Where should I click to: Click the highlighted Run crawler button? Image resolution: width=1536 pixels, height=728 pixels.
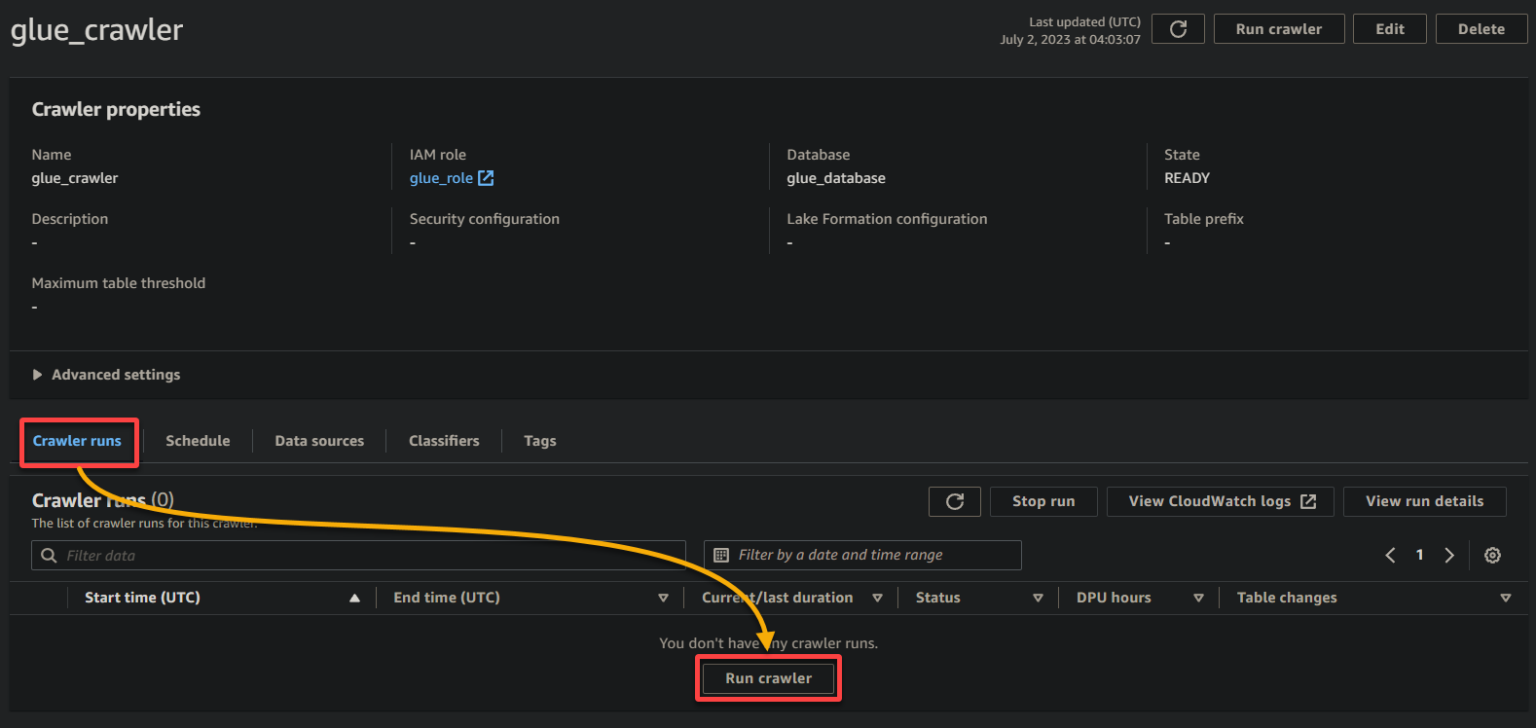[767, 678]
